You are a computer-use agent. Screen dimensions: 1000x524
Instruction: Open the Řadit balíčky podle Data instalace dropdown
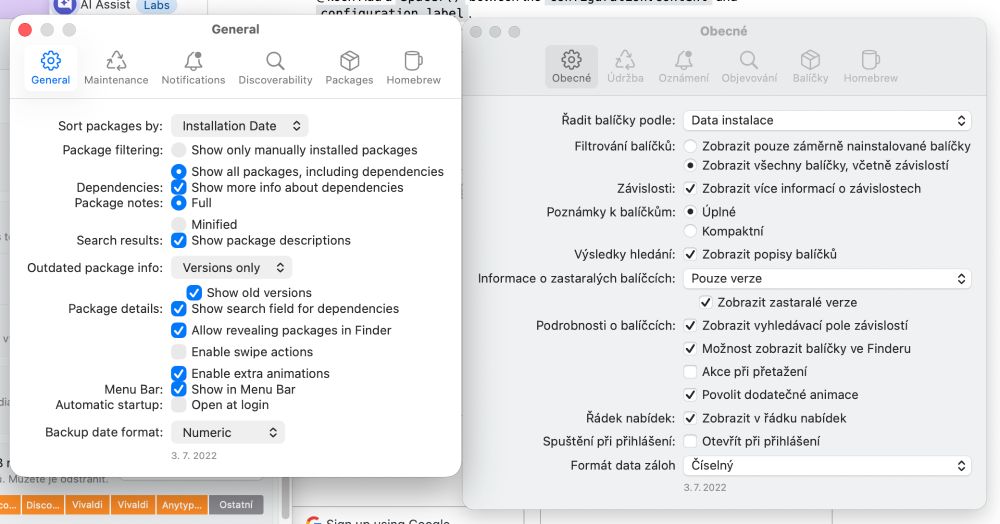click(827, 120)
